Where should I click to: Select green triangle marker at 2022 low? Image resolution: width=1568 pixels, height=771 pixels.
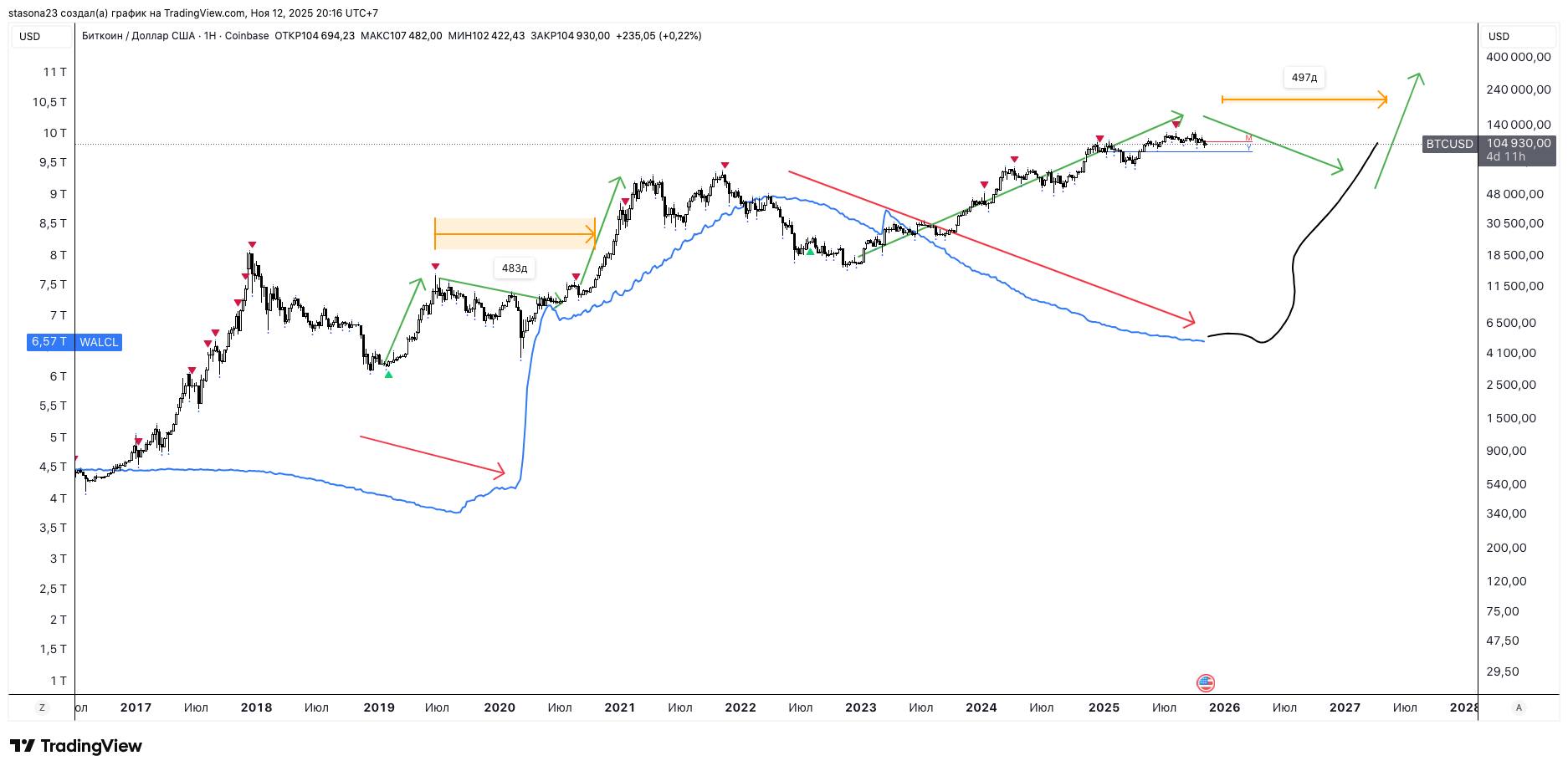[810, 251]
